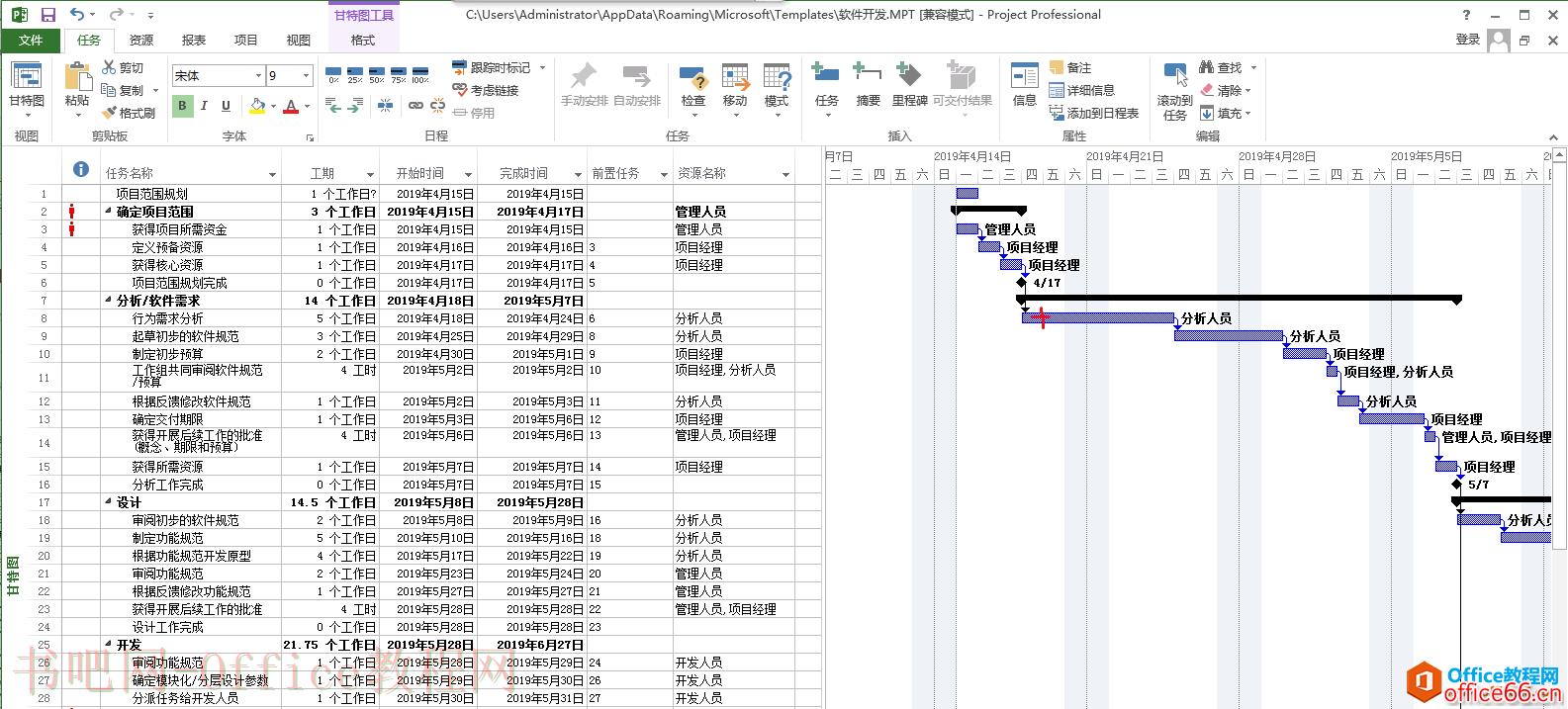Click the Add to Timeline icon
Screen dimensions: 1568x709
pos(1057,113)
